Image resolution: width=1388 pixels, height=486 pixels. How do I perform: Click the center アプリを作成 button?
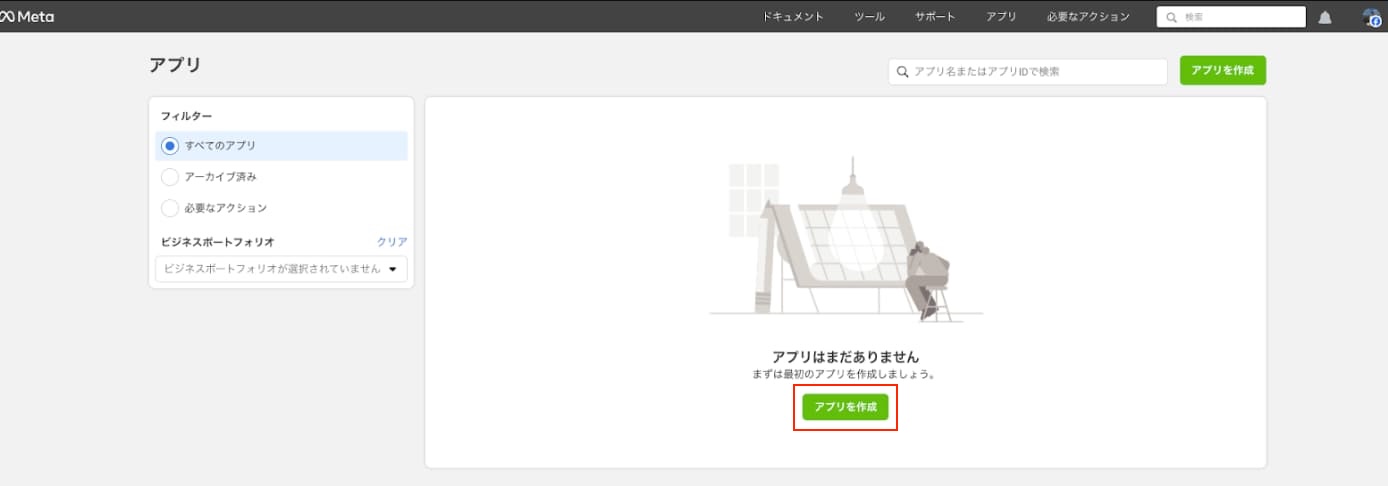(x=845, y=407)
